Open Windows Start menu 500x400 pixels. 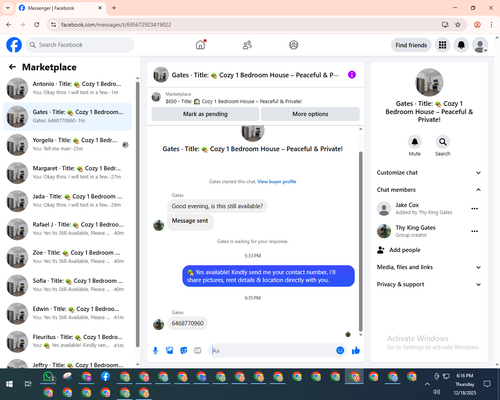[x=9, y=384]
